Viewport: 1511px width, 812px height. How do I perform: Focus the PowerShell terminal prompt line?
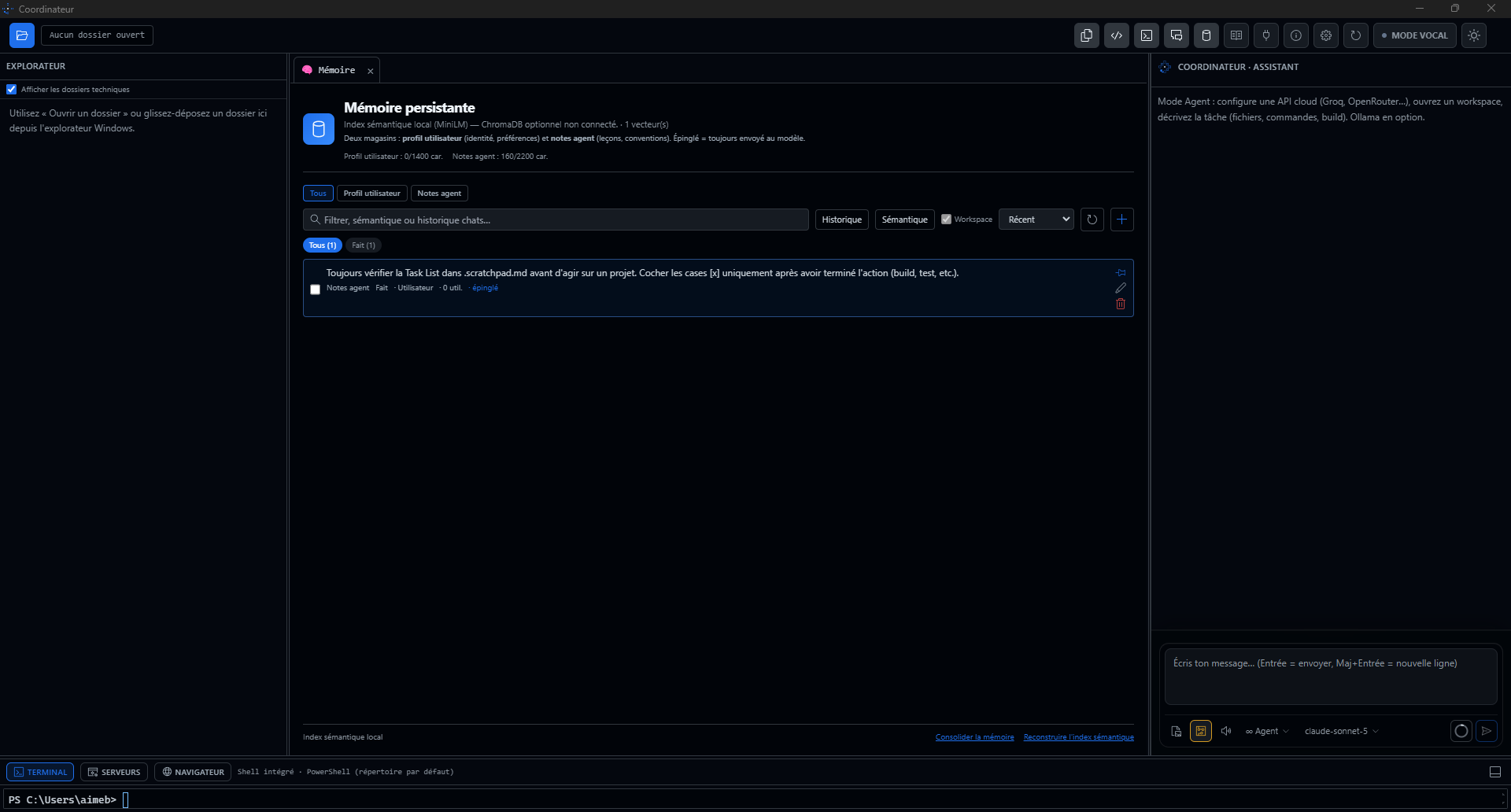[x=755, y=799]
